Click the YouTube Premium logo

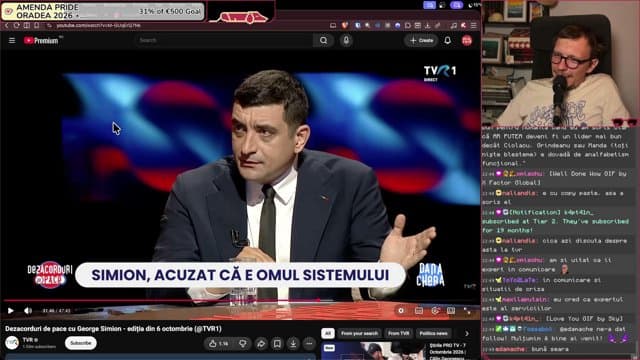point(41,40)
